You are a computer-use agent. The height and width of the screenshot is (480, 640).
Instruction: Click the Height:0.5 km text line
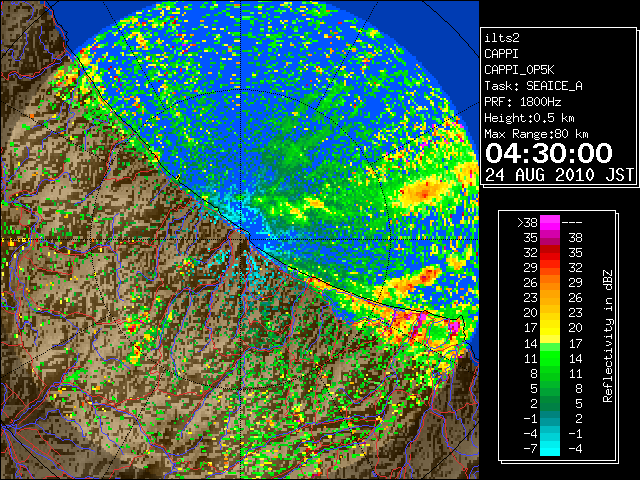(529, 118)
